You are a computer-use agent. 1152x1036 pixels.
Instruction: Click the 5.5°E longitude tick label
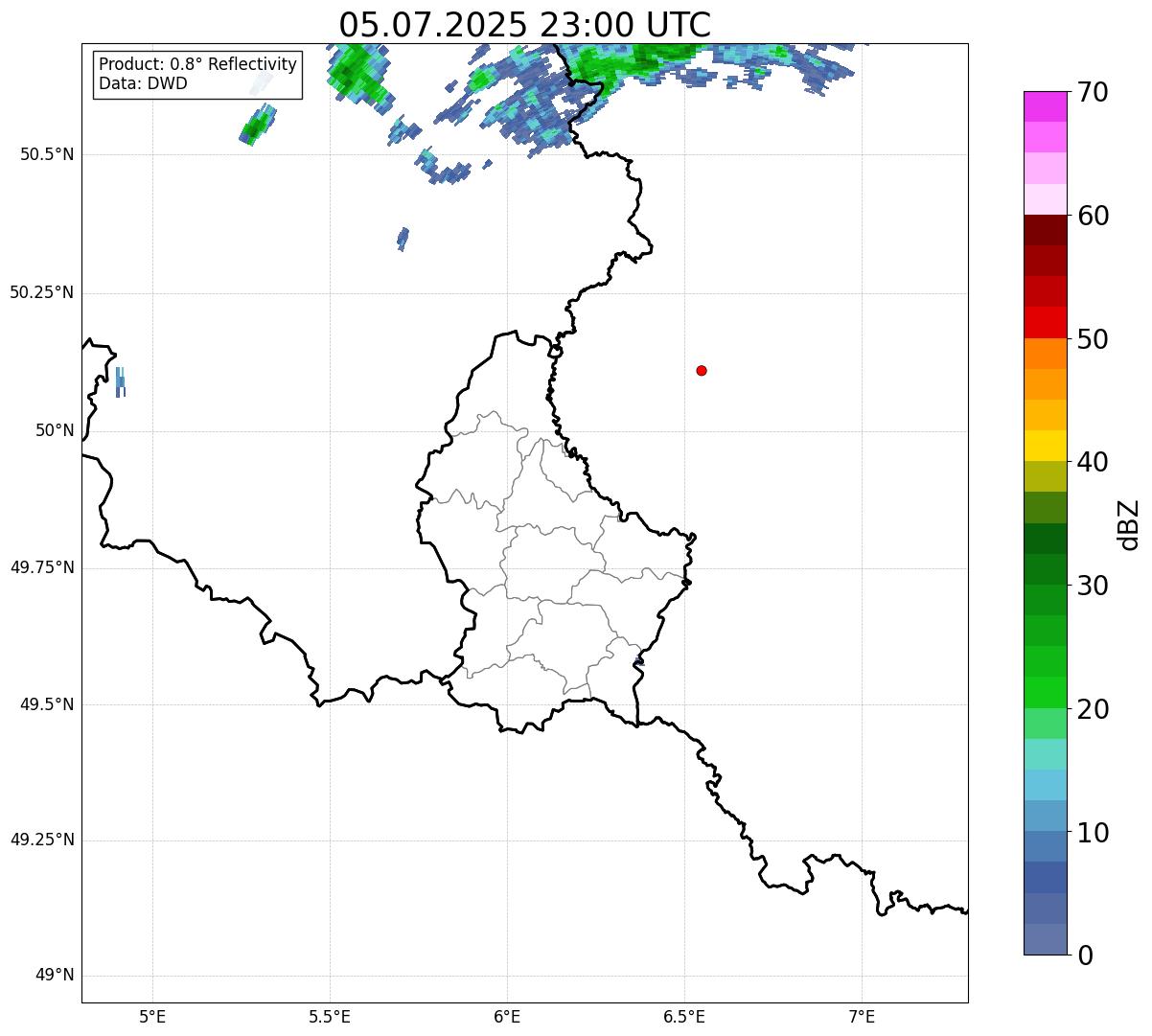click(x=330, y=1016)
